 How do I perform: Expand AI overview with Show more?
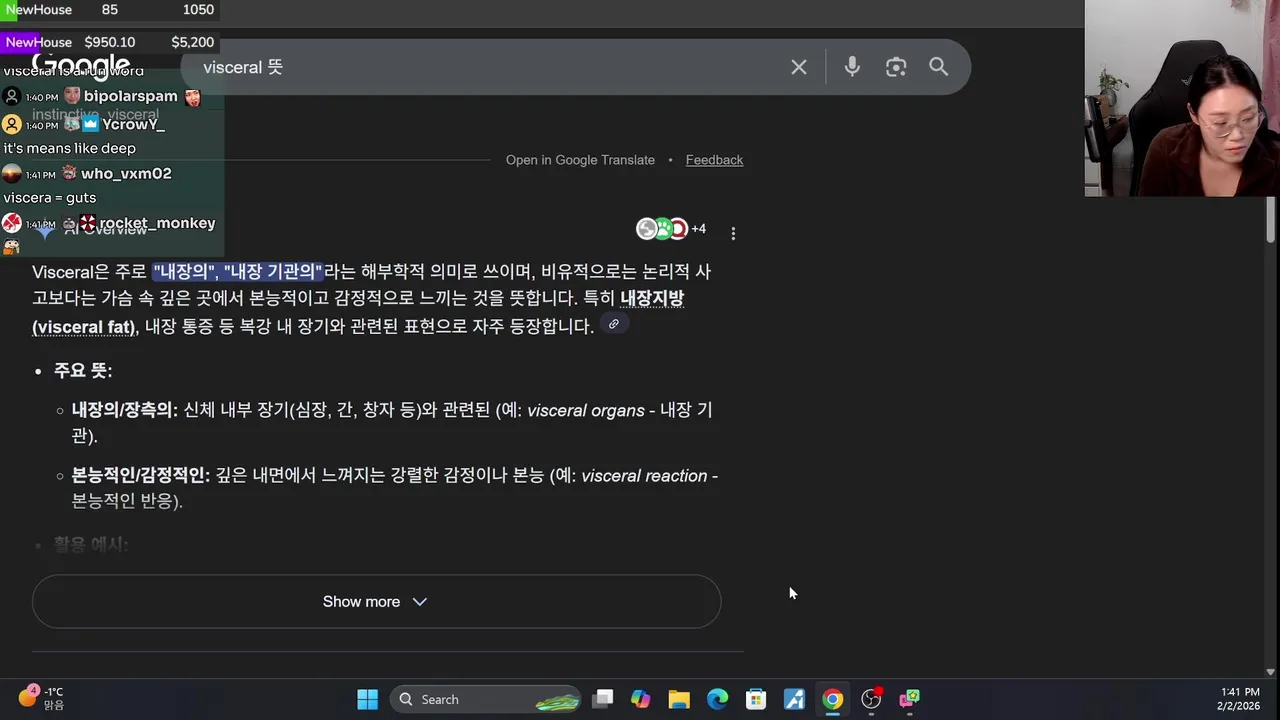(x=376, y=601)
